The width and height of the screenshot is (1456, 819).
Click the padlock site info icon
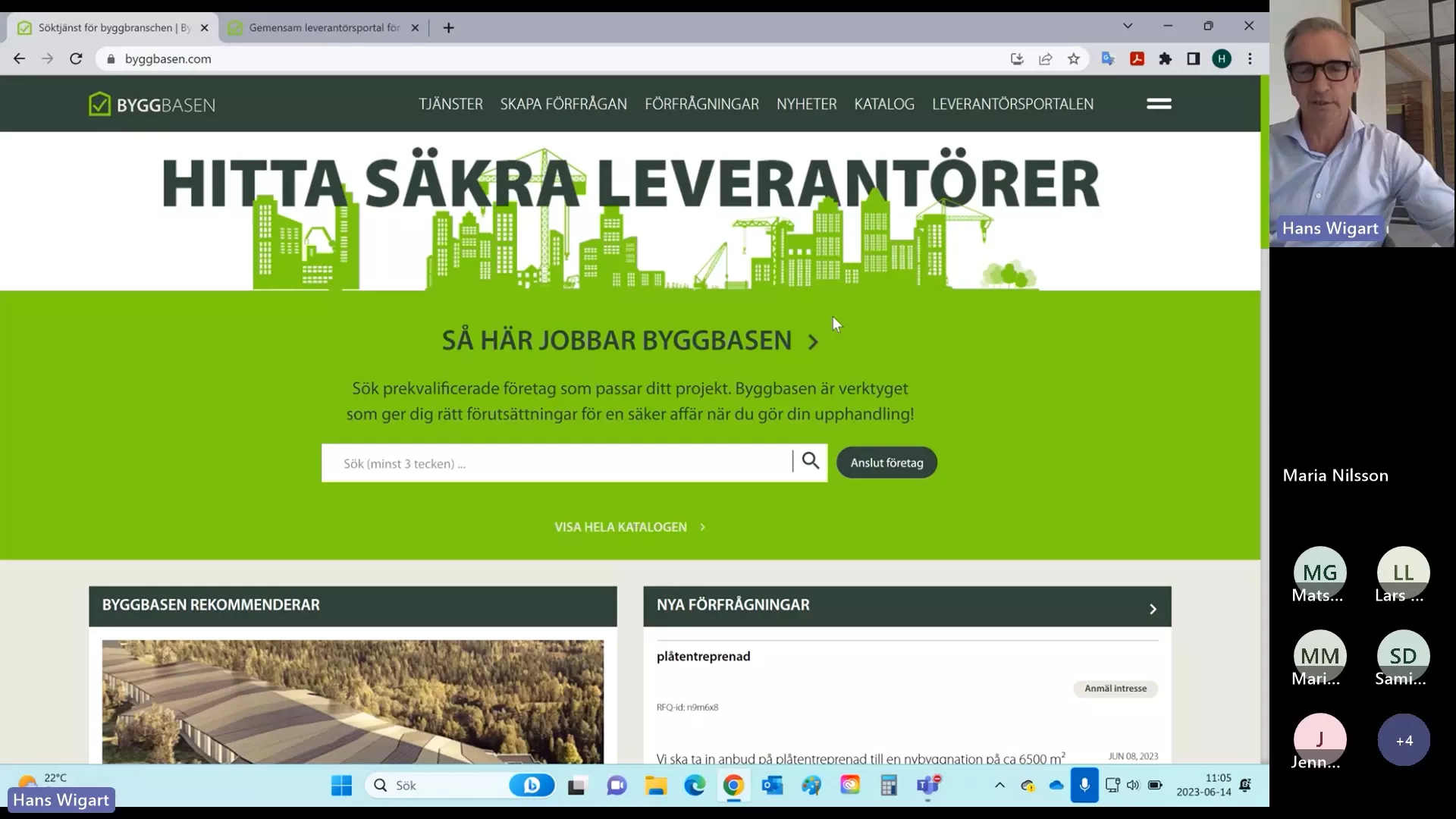tap(111, 58)
